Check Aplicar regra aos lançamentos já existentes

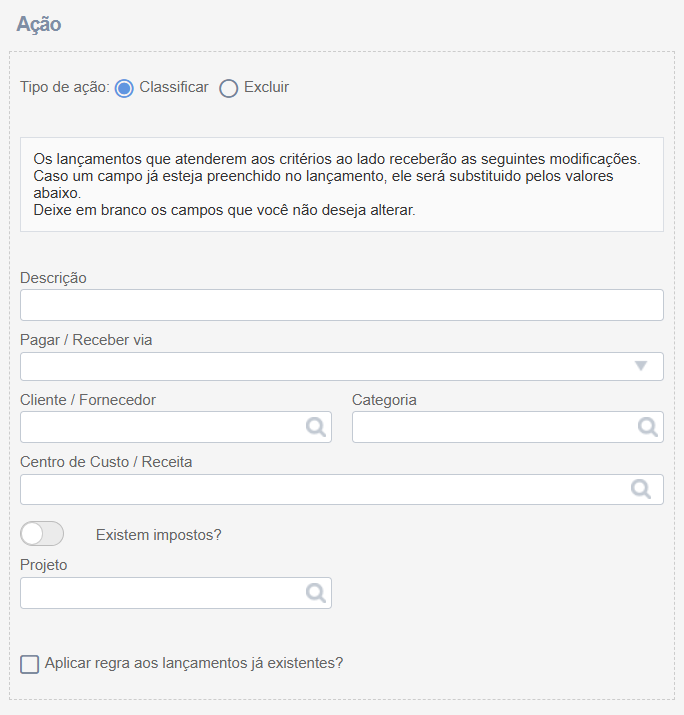(30, 664)
